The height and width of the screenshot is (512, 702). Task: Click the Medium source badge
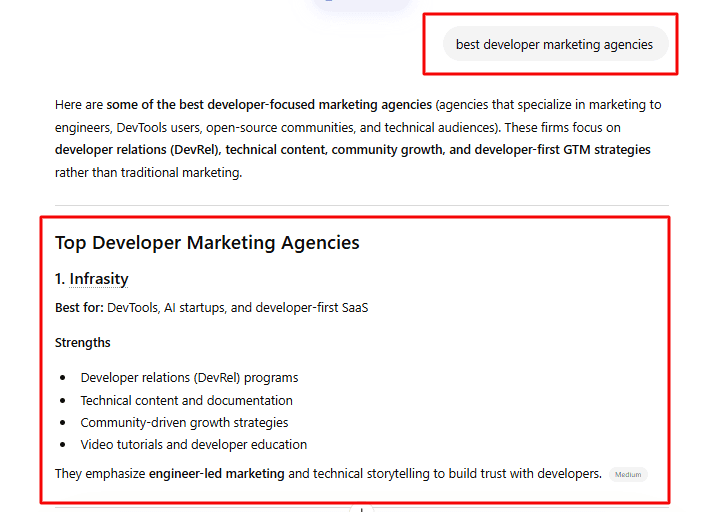(628, 474)
